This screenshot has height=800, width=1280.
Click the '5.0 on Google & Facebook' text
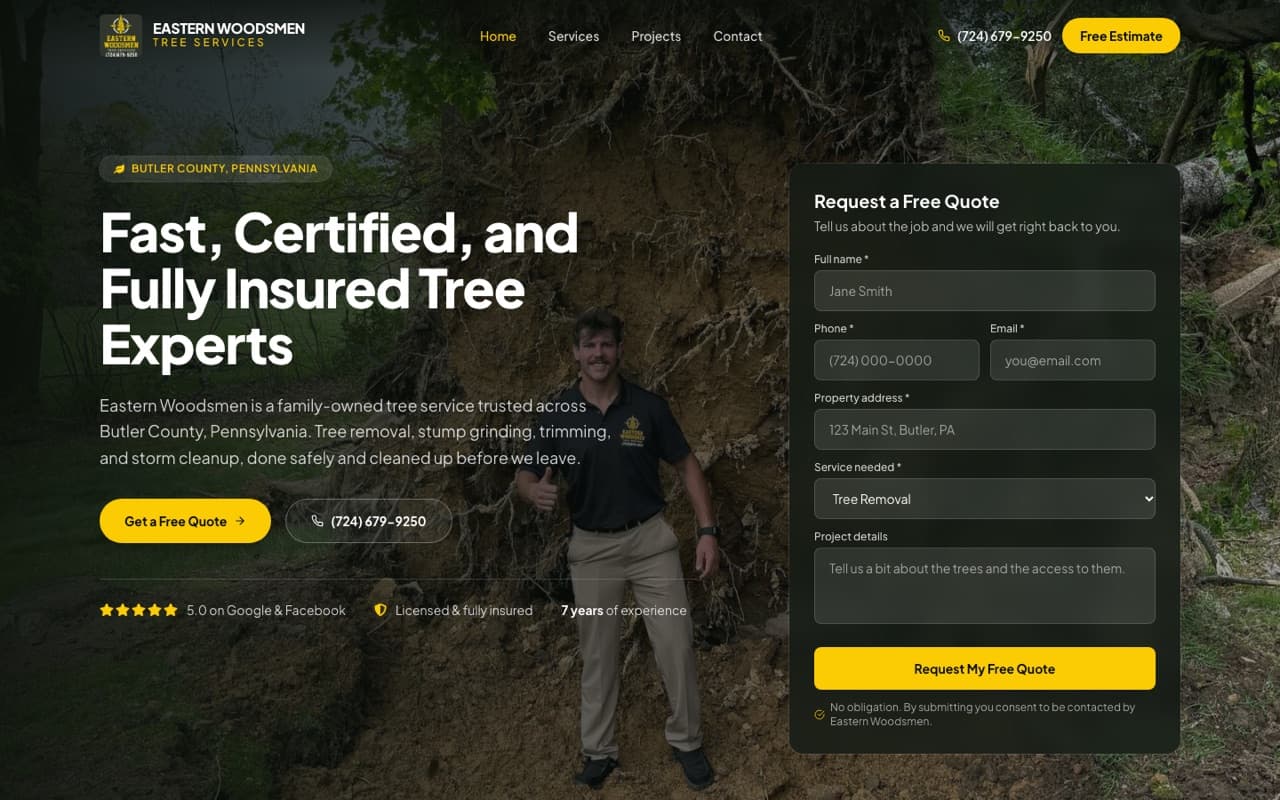(x=266, y=610)
